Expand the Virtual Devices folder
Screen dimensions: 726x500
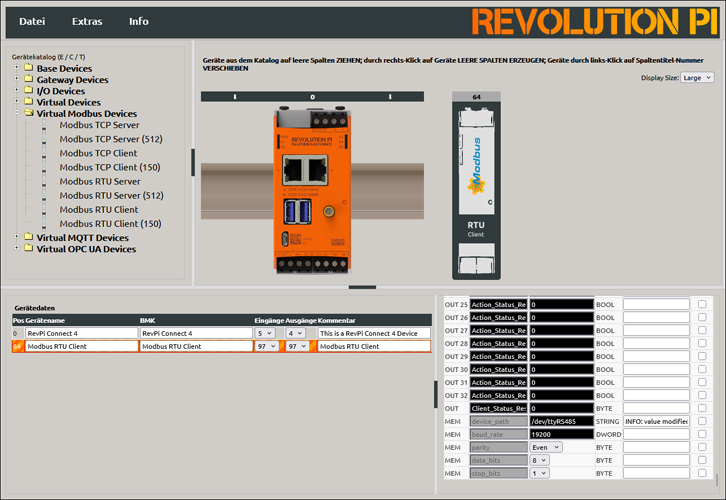pyautogui.click(x=17, y=101)
